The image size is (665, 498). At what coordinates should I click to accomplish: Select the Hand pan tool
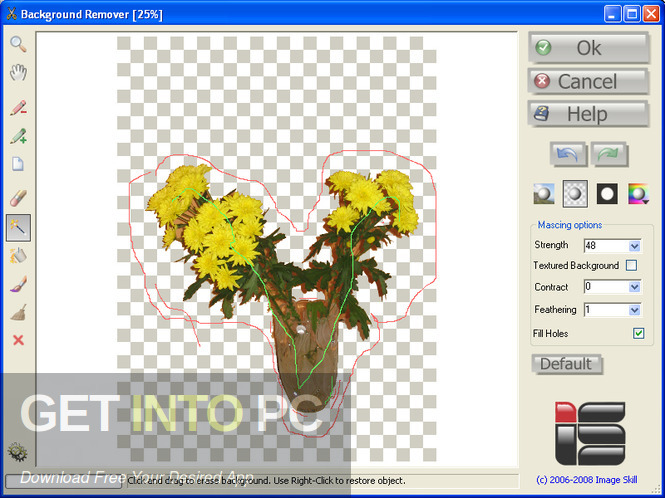[18, 73]
